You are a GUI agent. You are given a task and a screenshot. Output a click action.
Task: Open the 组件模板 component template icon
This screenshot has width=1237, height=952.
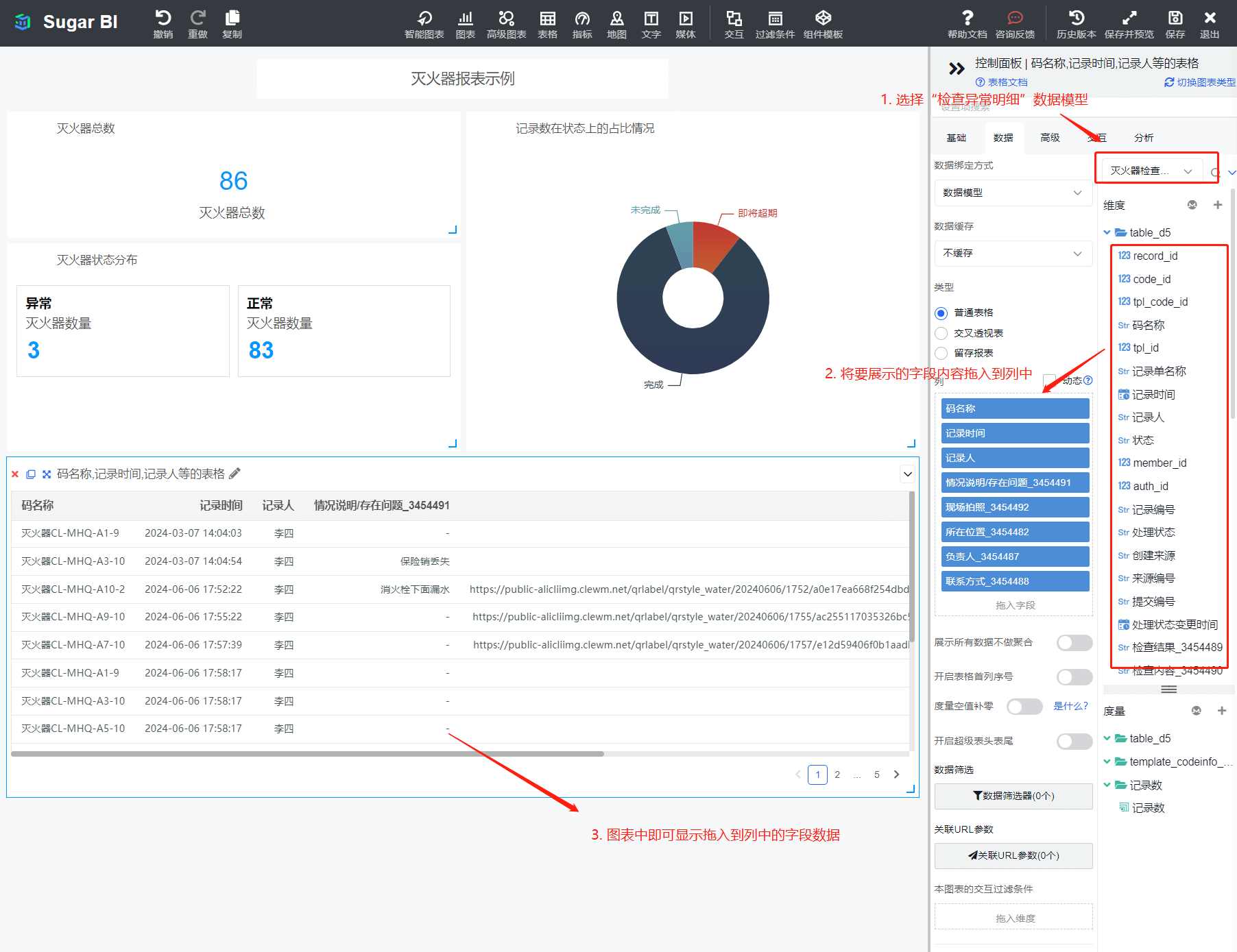pyautogui.click(x=823, y=18)
